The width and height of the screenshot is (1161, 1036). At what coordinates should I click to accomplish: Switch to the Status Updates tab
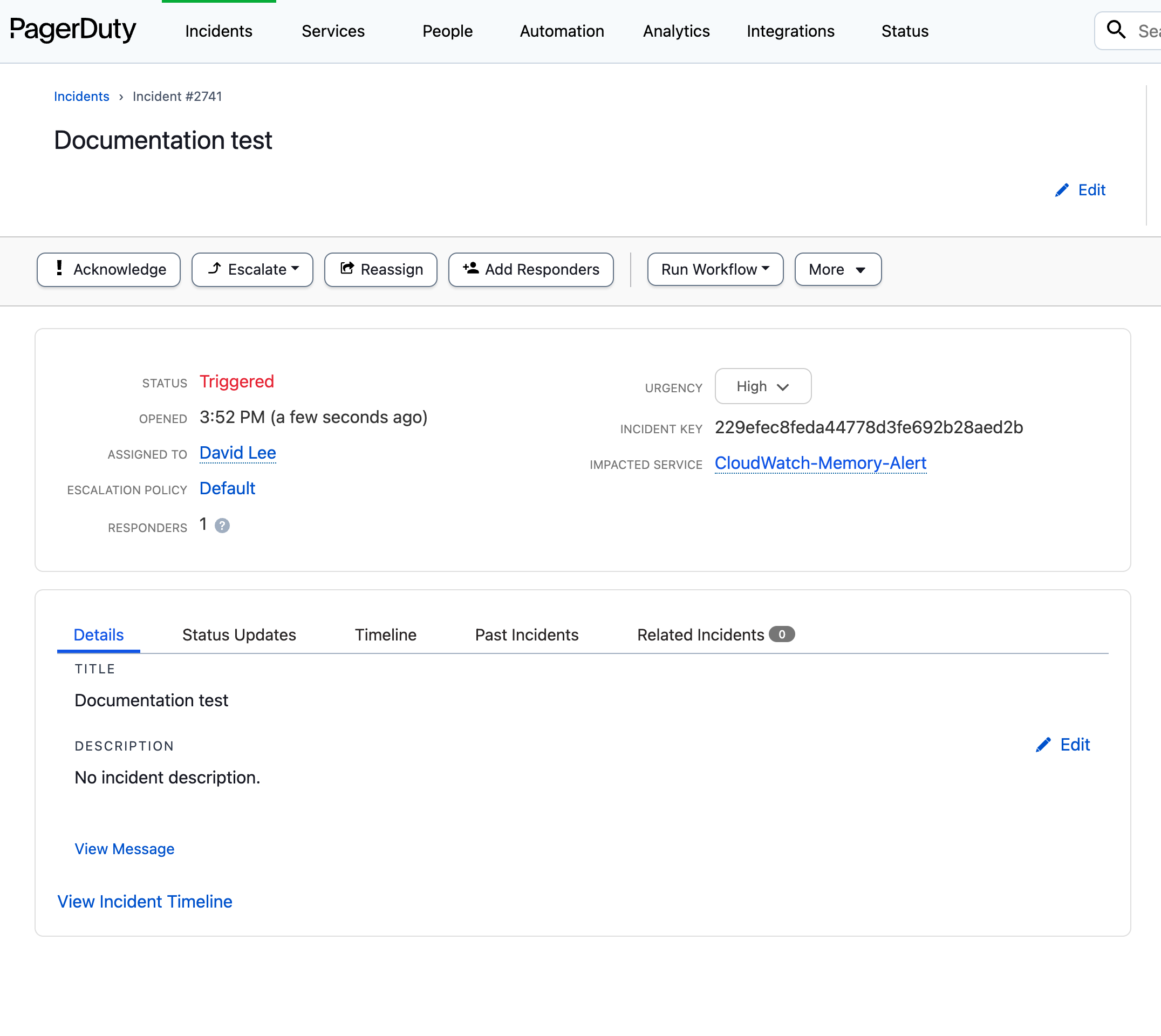239,635
